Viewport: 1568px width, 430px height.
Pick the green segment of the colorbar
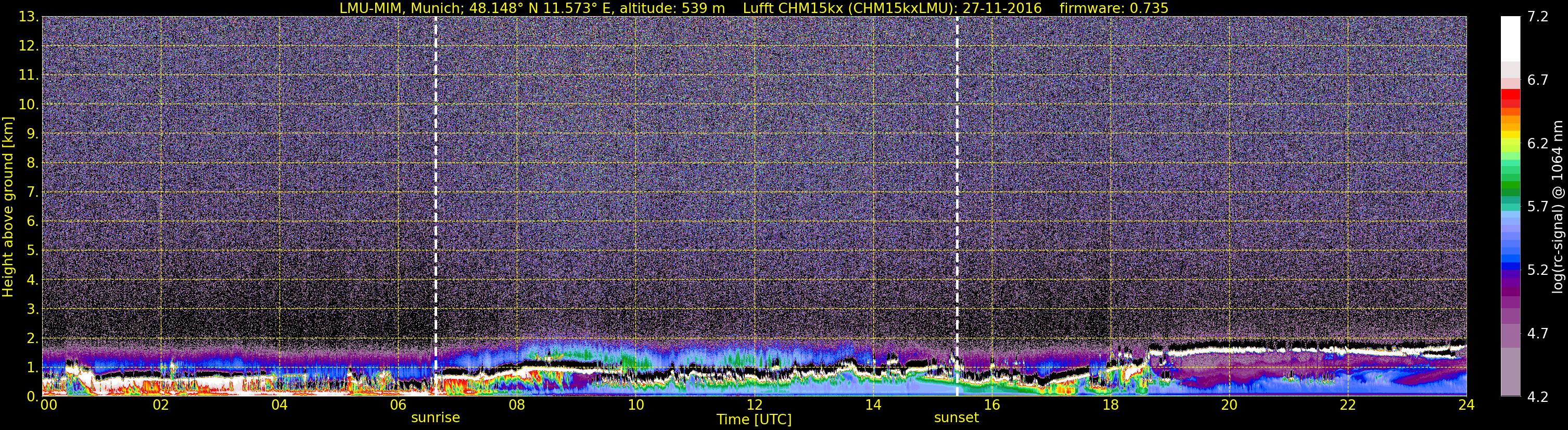1510,185
